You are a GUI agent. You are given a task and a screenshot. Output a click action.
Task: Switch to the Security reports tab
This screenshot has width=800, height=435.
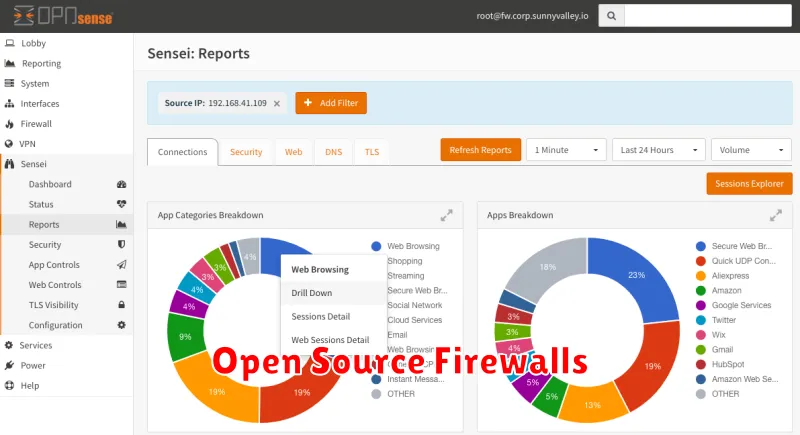[x=246, y=152]
